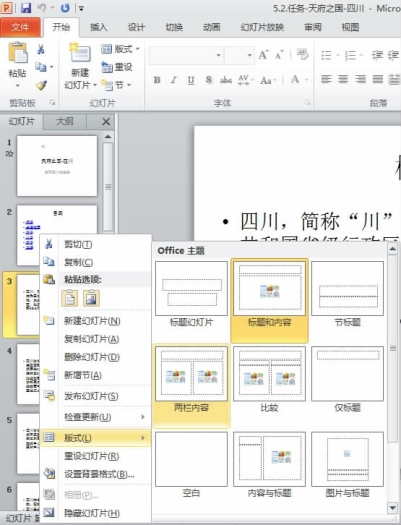Choose 设置背景格式 in context menu
The image size is (401, 525).
[x=95, y=474]
